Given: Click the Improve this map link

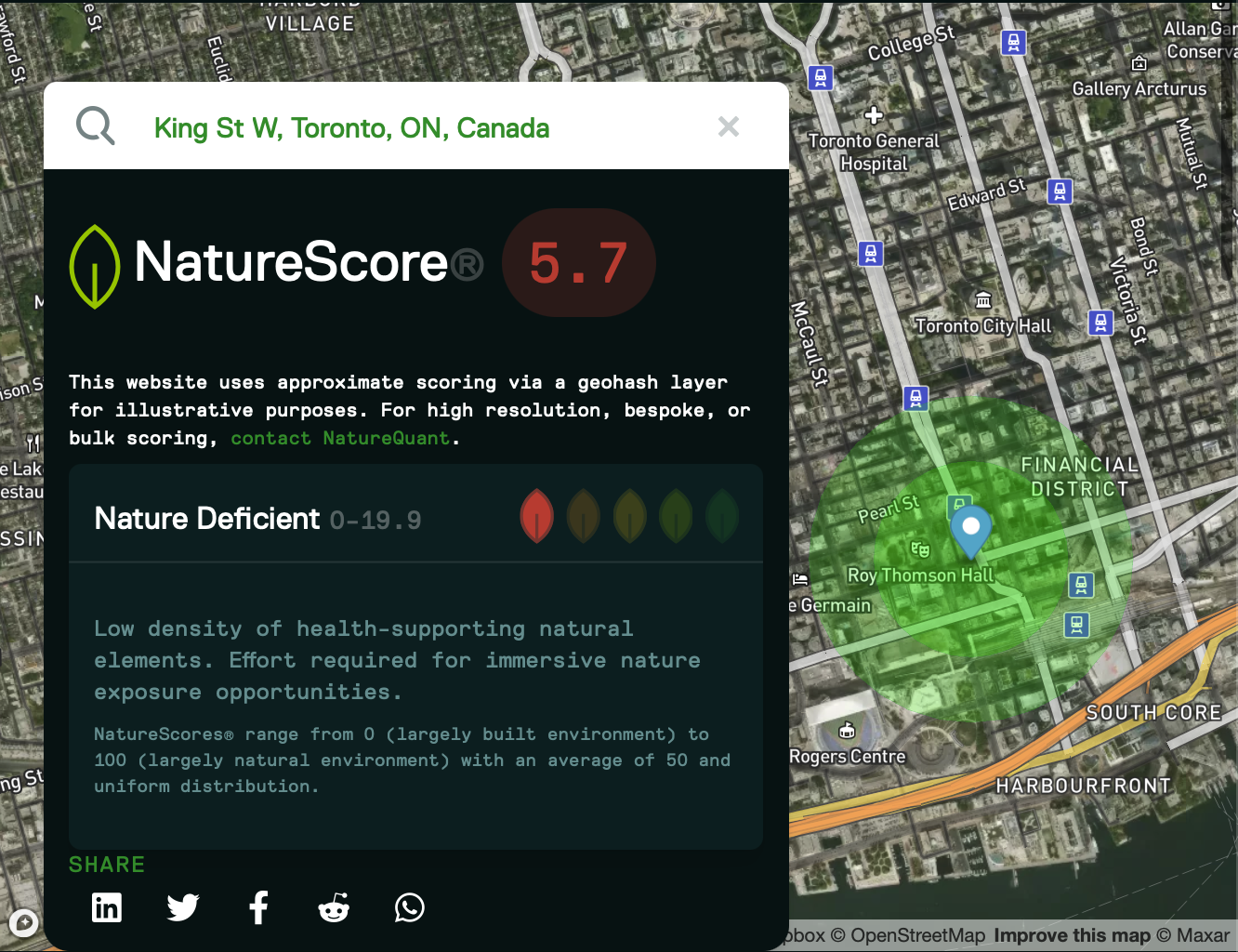Looking at the screenshot, I should [x=1072, y=935].
